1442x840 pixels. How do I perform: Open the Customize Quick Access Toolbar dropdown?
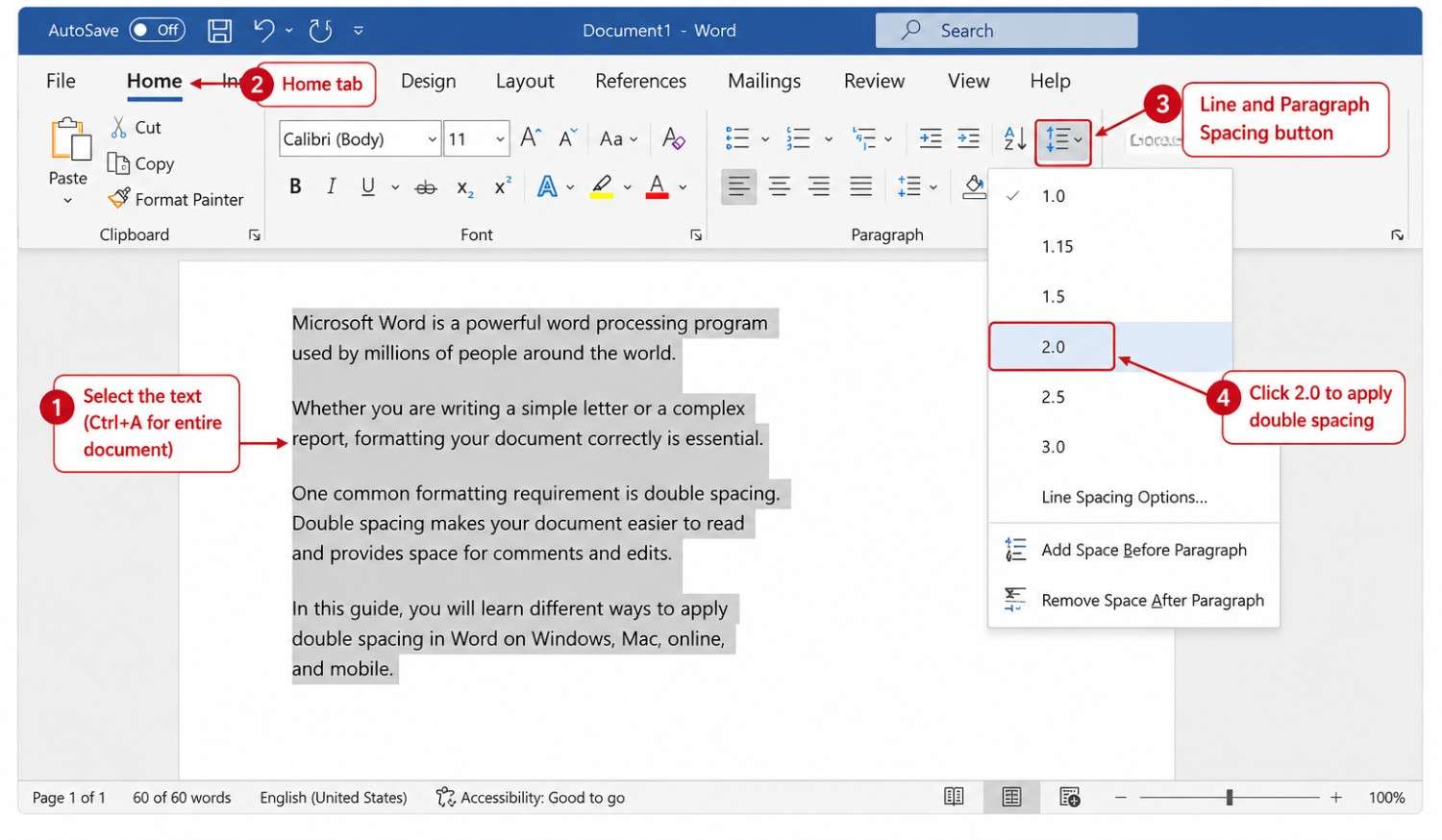(359, 31)
